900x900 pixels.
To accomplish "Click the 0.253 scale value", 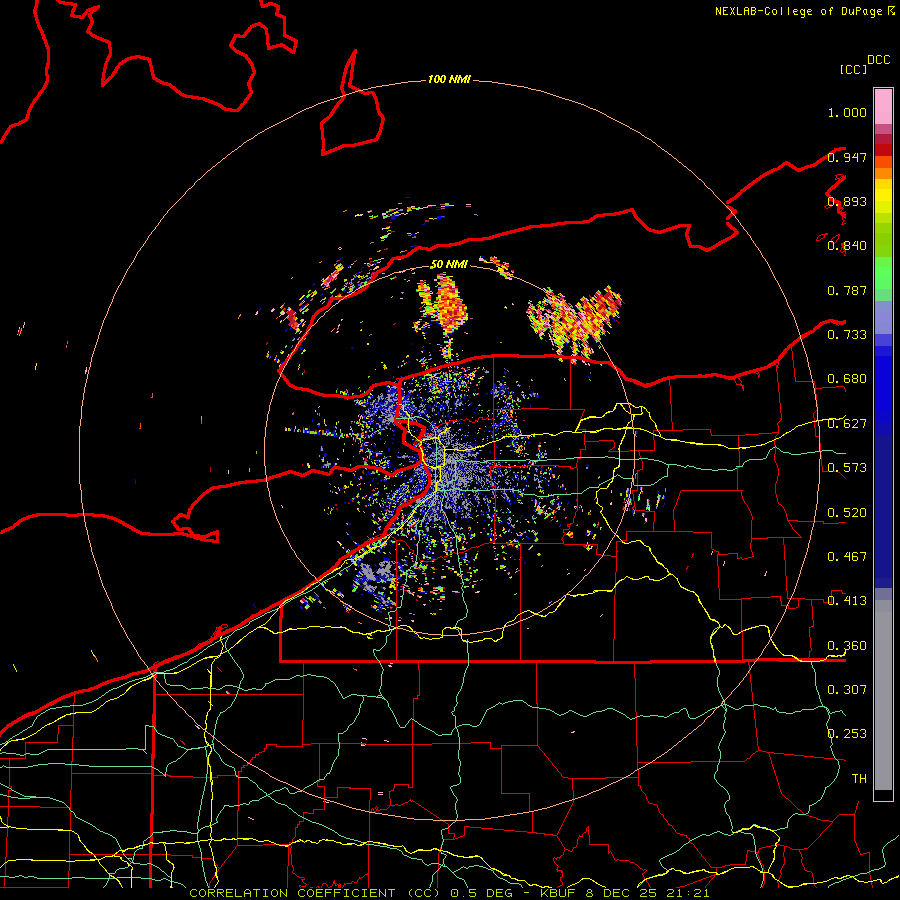I will 847,734.
